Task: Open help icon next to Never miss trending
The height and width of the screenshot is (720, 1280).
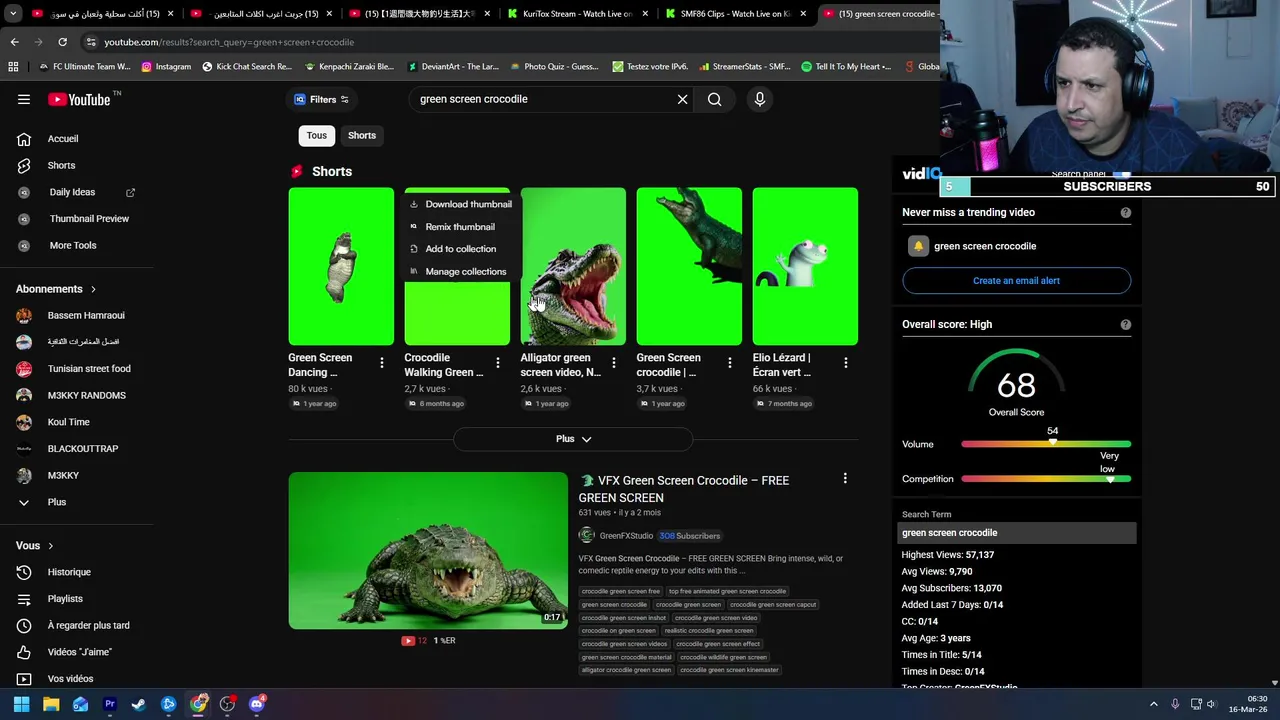Action: pos(1126,213)
